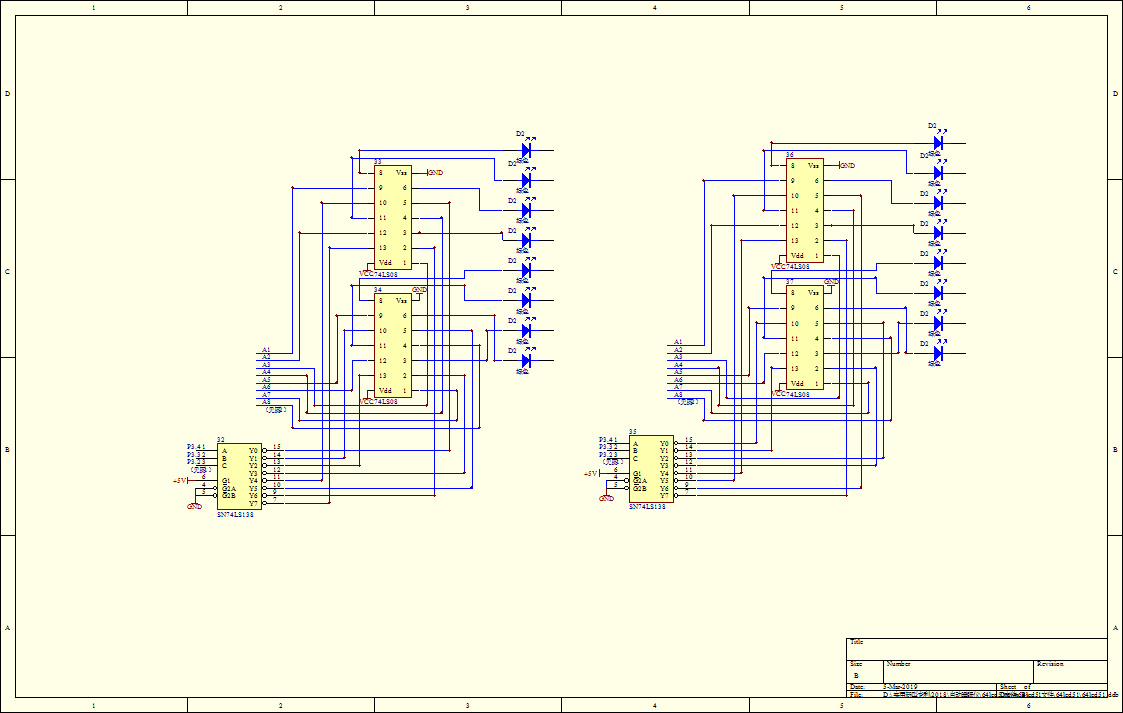Select GND symbol beside chip 33 Vss pin
Image resolution: width=1123 pixels, height=713 pixels.
pyautogui.click(x=435, y=173)
